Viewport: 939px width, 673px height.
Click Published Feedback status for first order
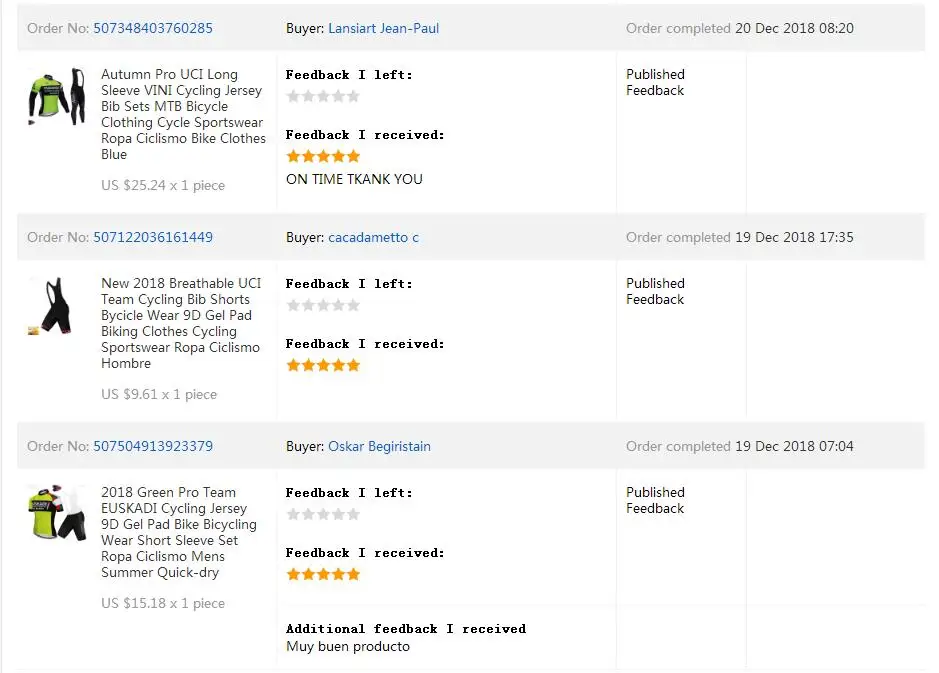coord(655,83)
